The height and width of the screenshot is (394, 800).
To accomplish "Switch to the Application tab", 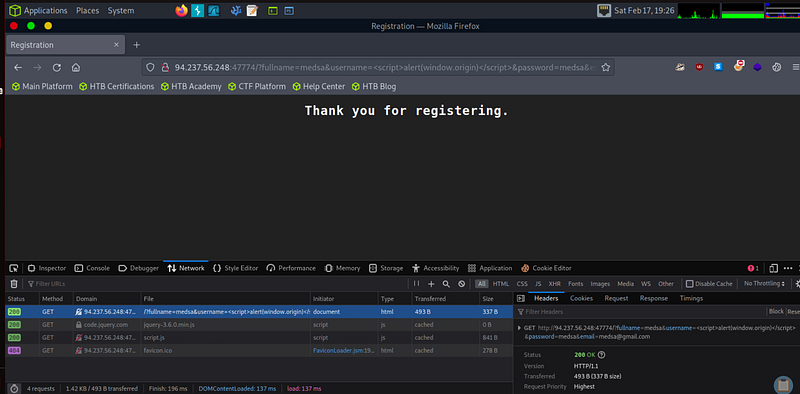I will (490, 268).
